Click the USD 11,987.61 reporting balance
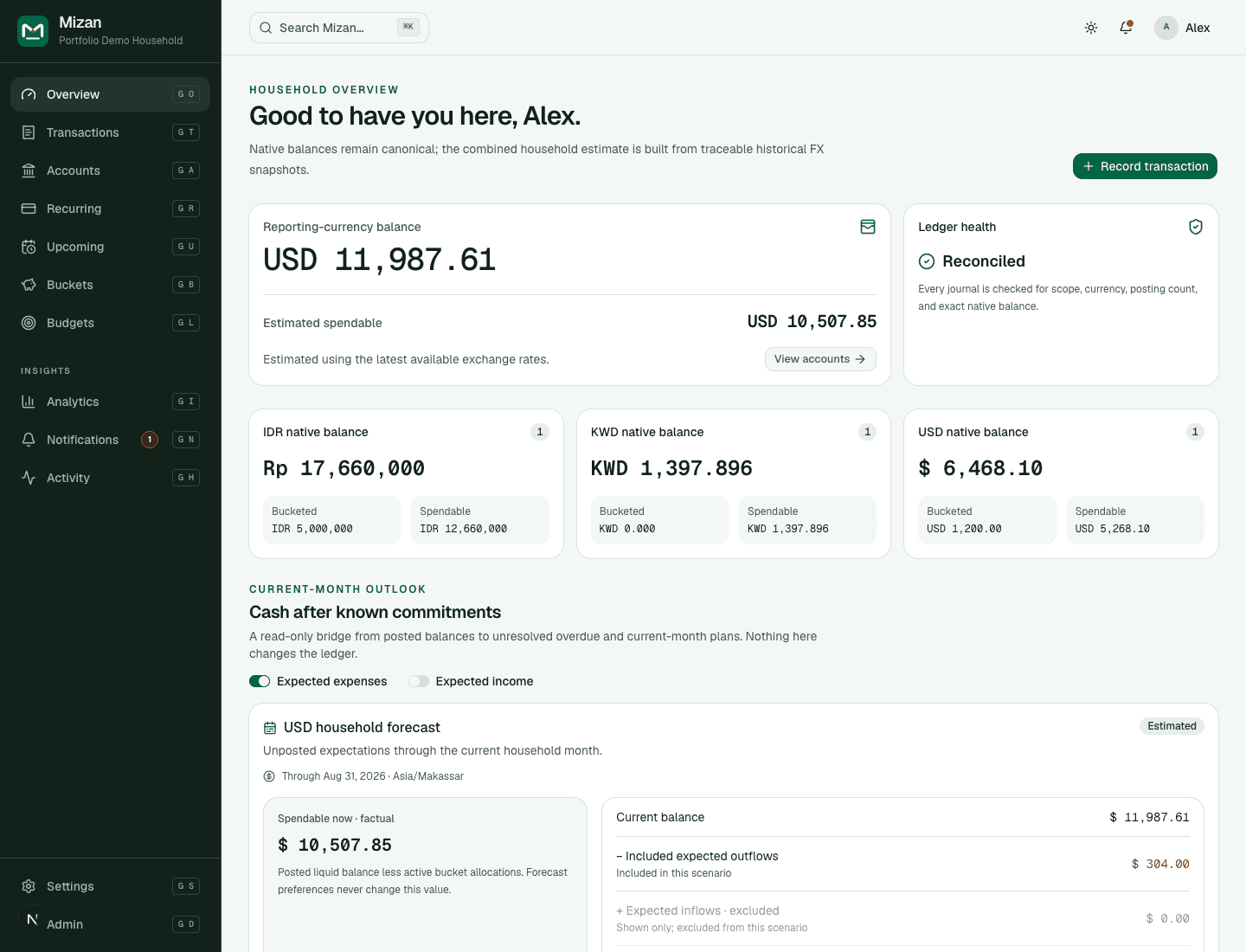 click(x=379, y=261)
